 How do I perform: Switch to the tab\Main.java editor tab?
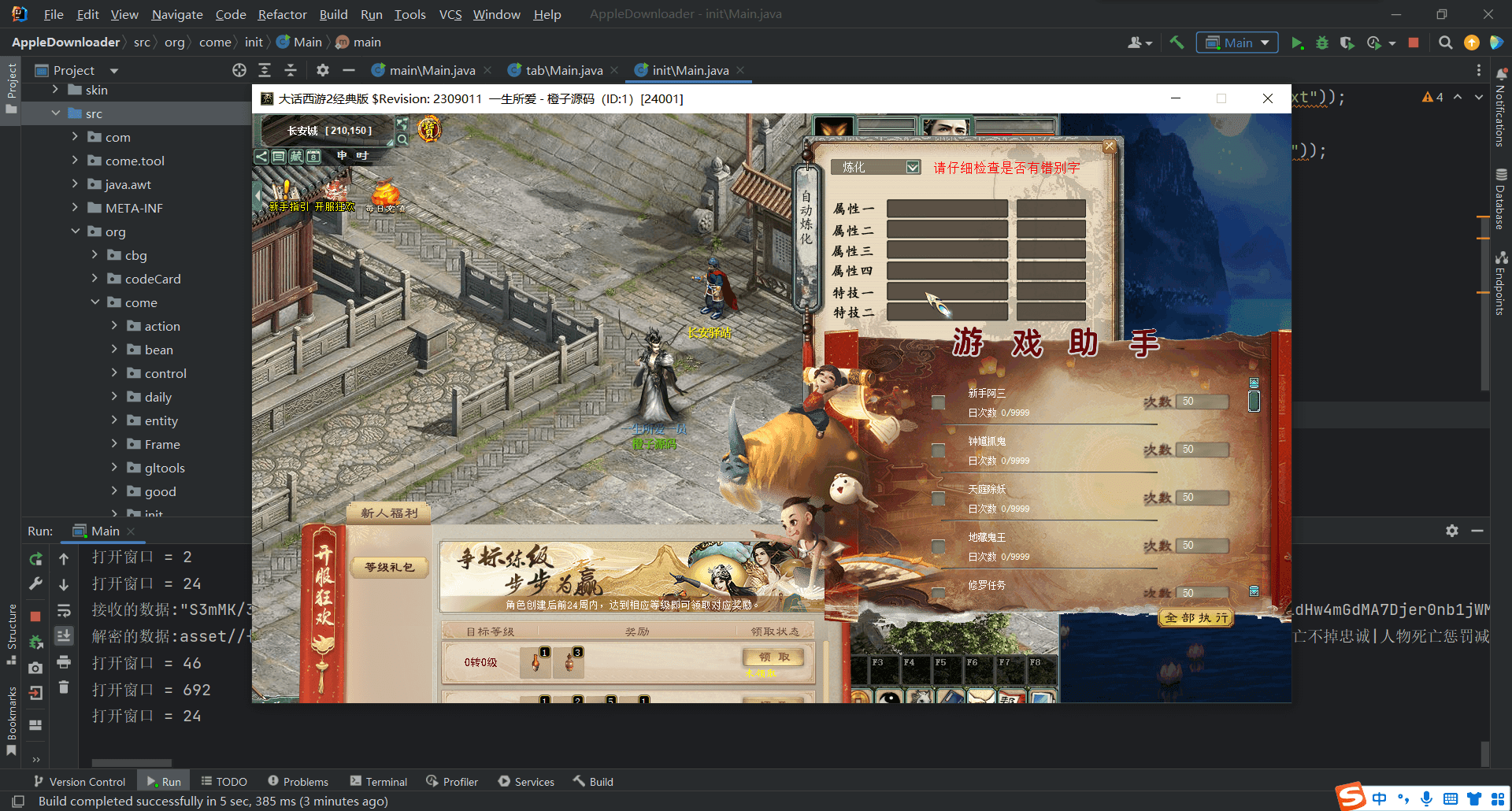[x=563, y=70]
